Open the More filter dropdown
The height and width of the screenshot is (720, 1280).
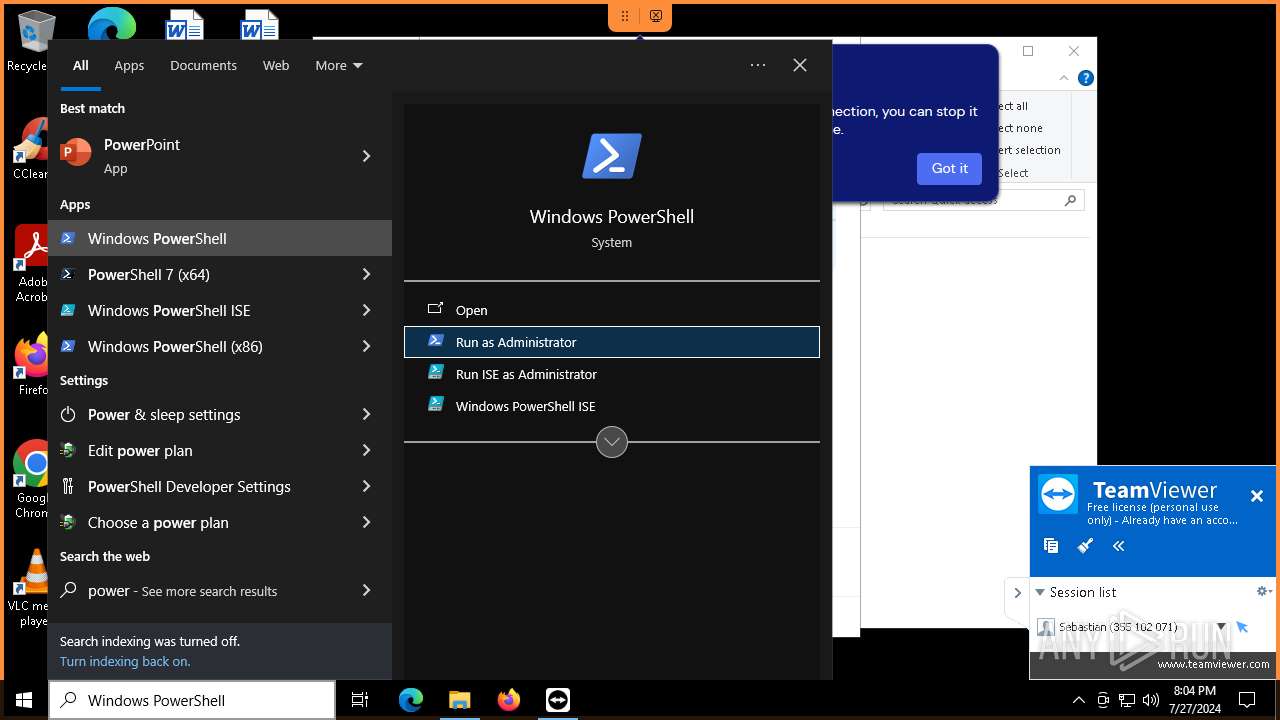[x=339, y=65]
